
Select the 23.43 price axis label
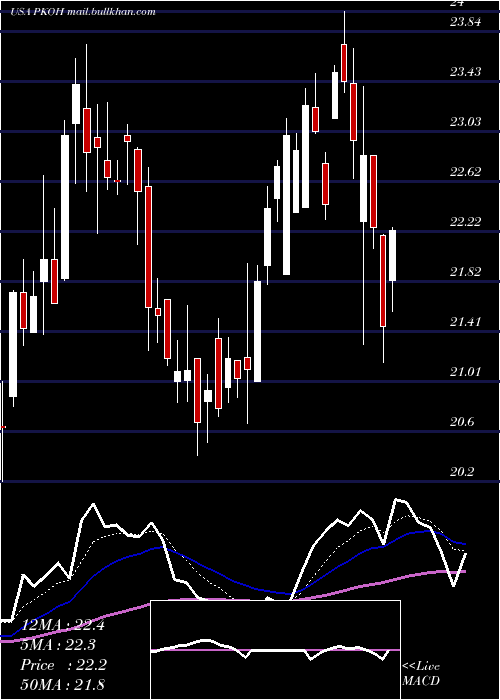pos(465,72)
